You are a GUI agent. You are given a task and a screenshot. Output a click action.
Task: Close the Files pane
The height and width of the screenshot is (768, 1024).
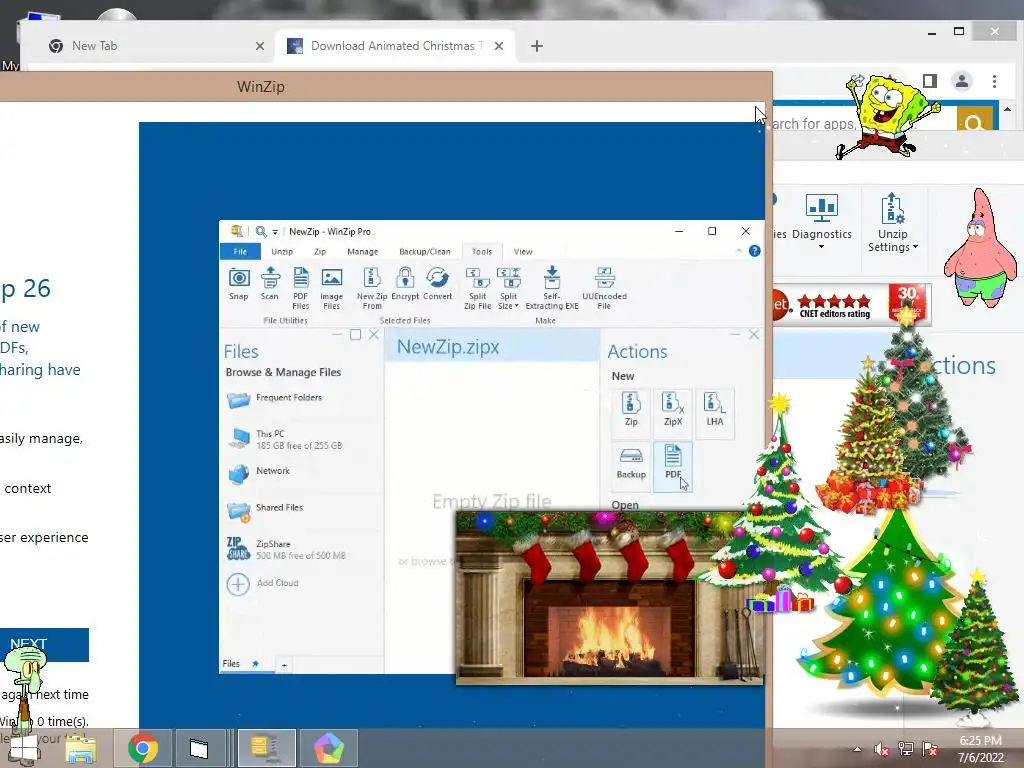pyautogui.click(x=374, y=334)
